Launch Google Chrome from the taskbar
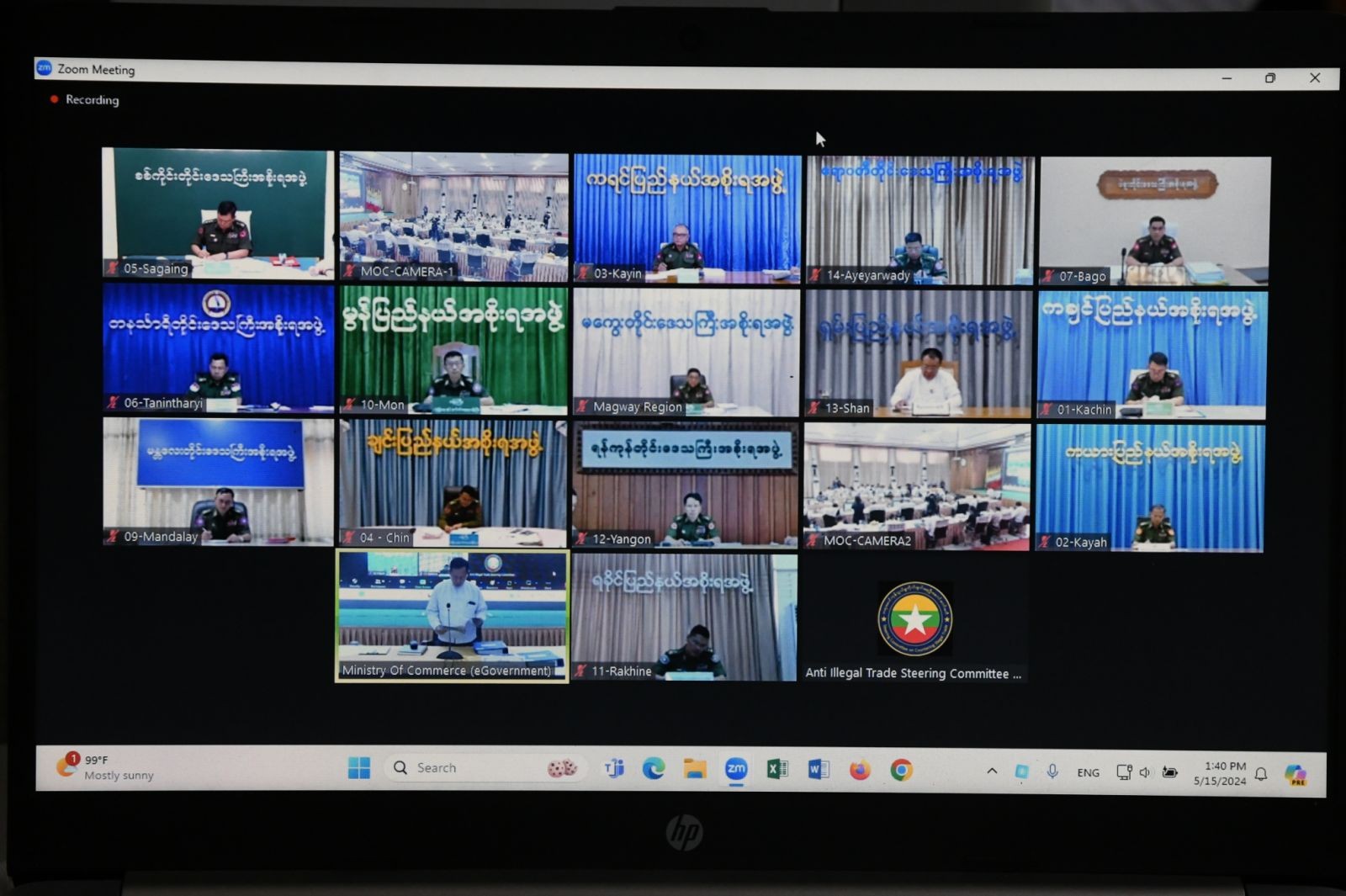The height and width of the screenshot is (896, 1346). coord(902,770)
